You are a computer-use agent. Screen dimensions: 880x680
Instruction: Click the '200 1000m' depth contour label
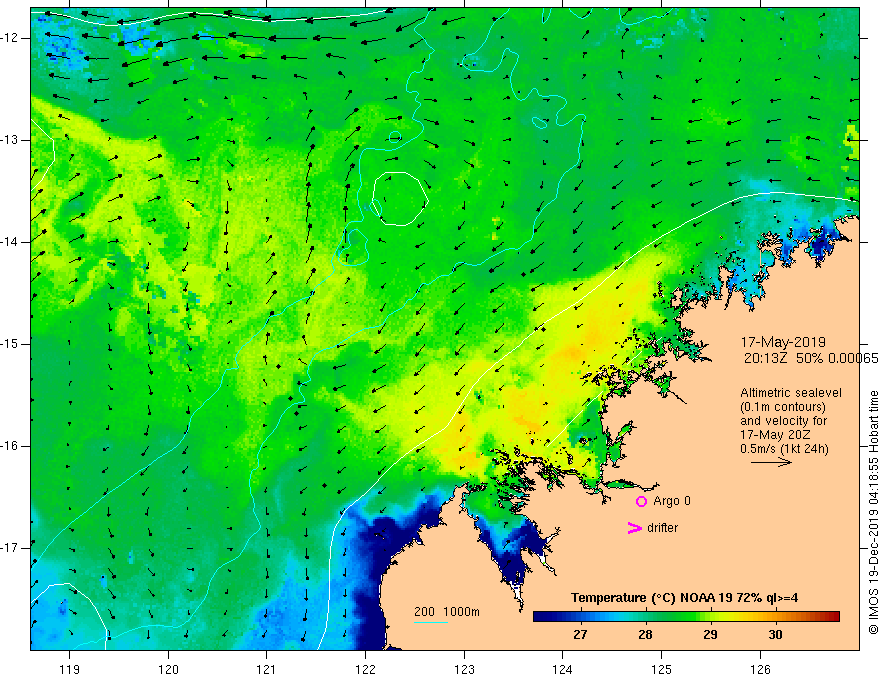tap(447, 612)
